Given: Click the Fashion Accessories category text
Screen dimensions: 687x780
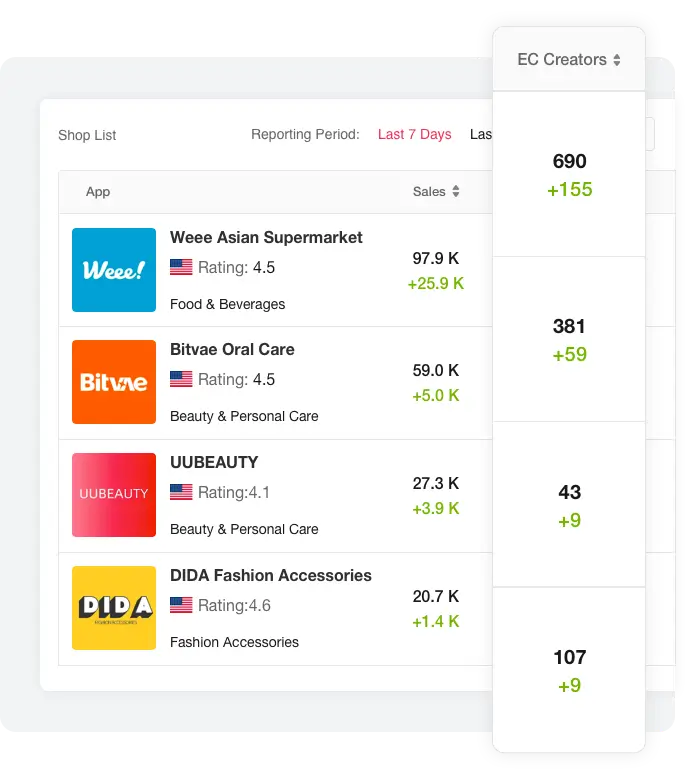Looking at the screenshot, I should coord(234,642).
